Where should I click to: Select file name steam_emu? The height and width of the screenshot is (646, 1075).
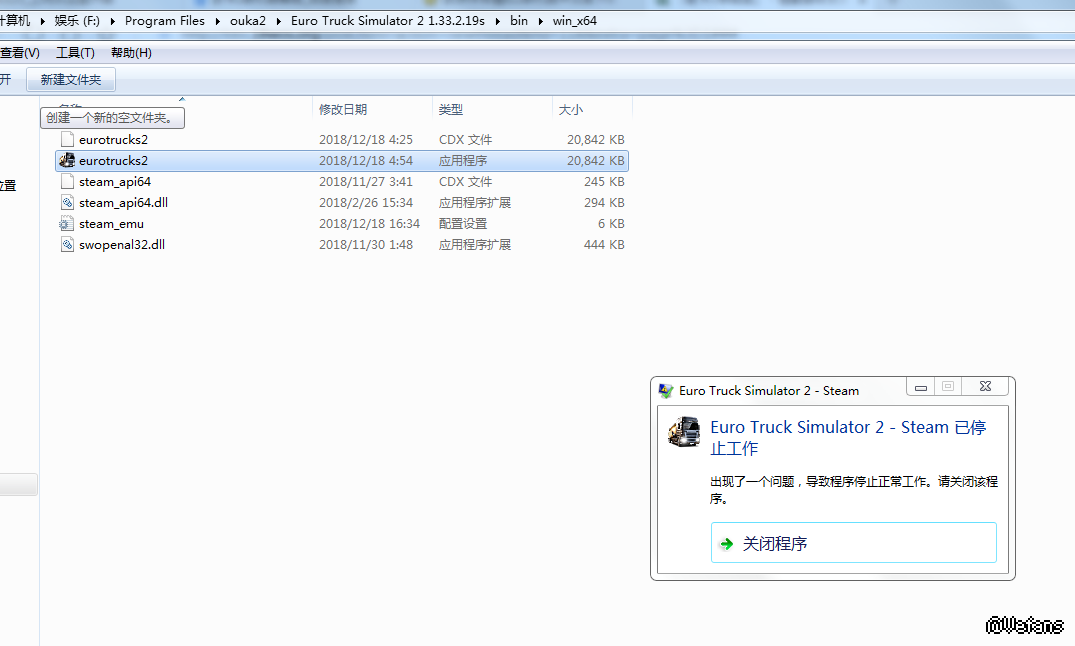[111, 224]
